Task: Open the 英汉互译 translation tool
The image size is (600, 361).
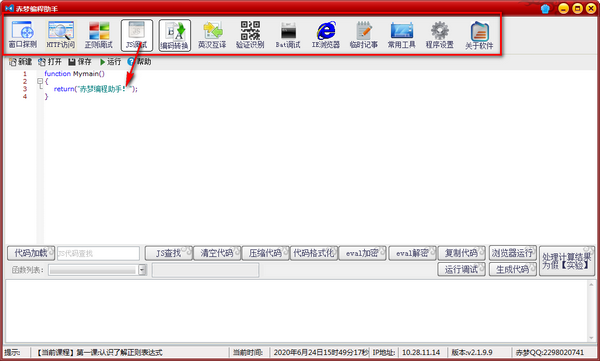Action: click(212, 35)
